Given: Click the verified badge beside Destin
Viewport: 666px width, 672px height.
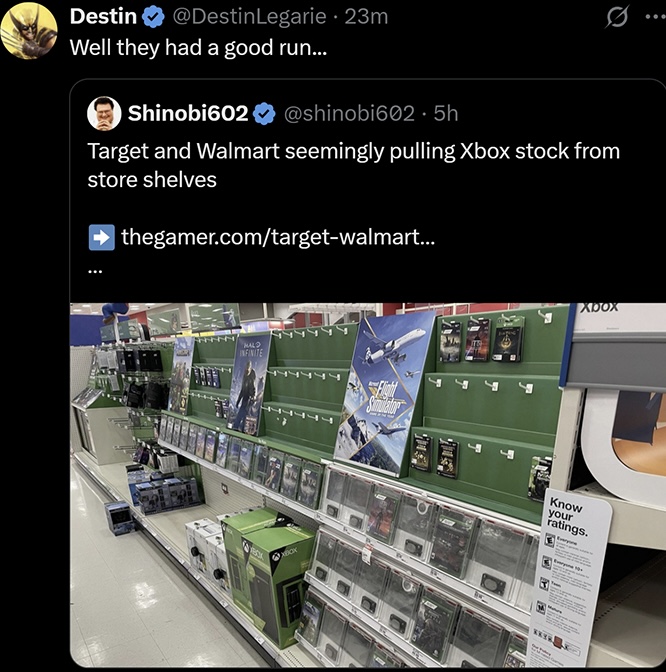Looking at the screenshot, I should tap(153, 17).
